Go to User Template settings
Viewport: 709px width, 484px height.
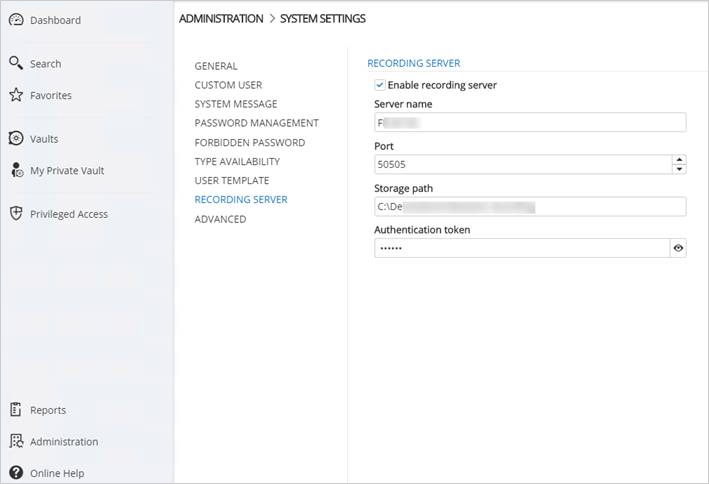click(x=231, y=181)
